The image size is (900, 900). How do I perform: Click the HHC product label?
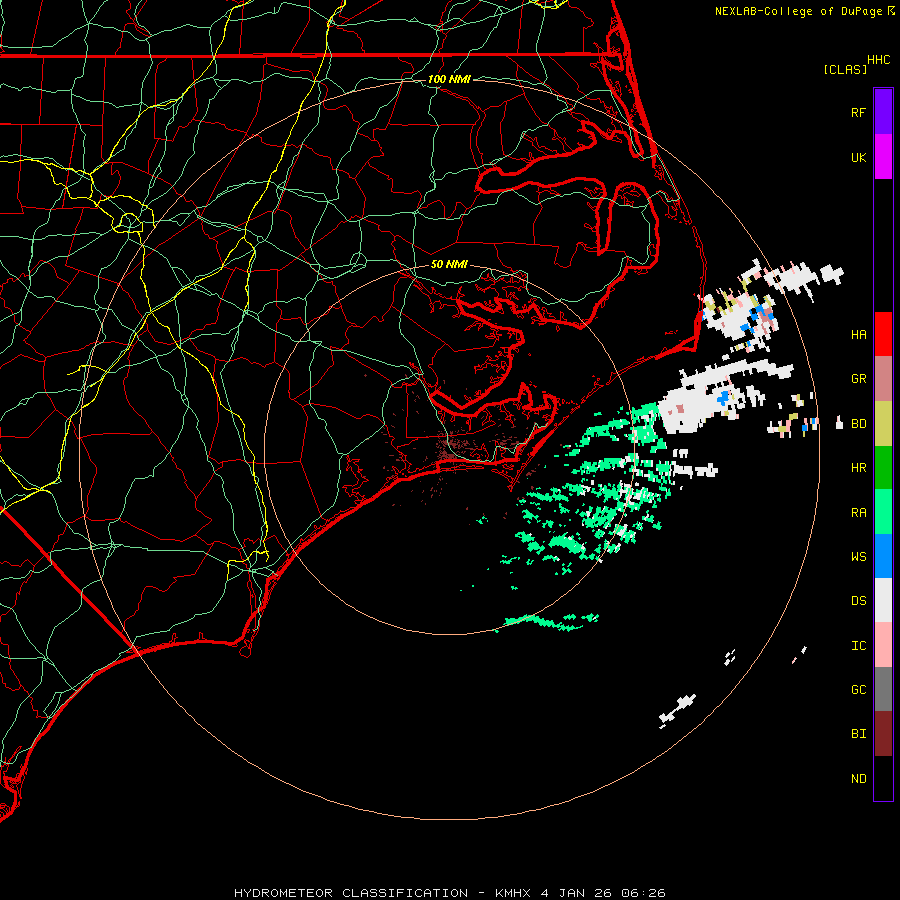tap(879, 60)
